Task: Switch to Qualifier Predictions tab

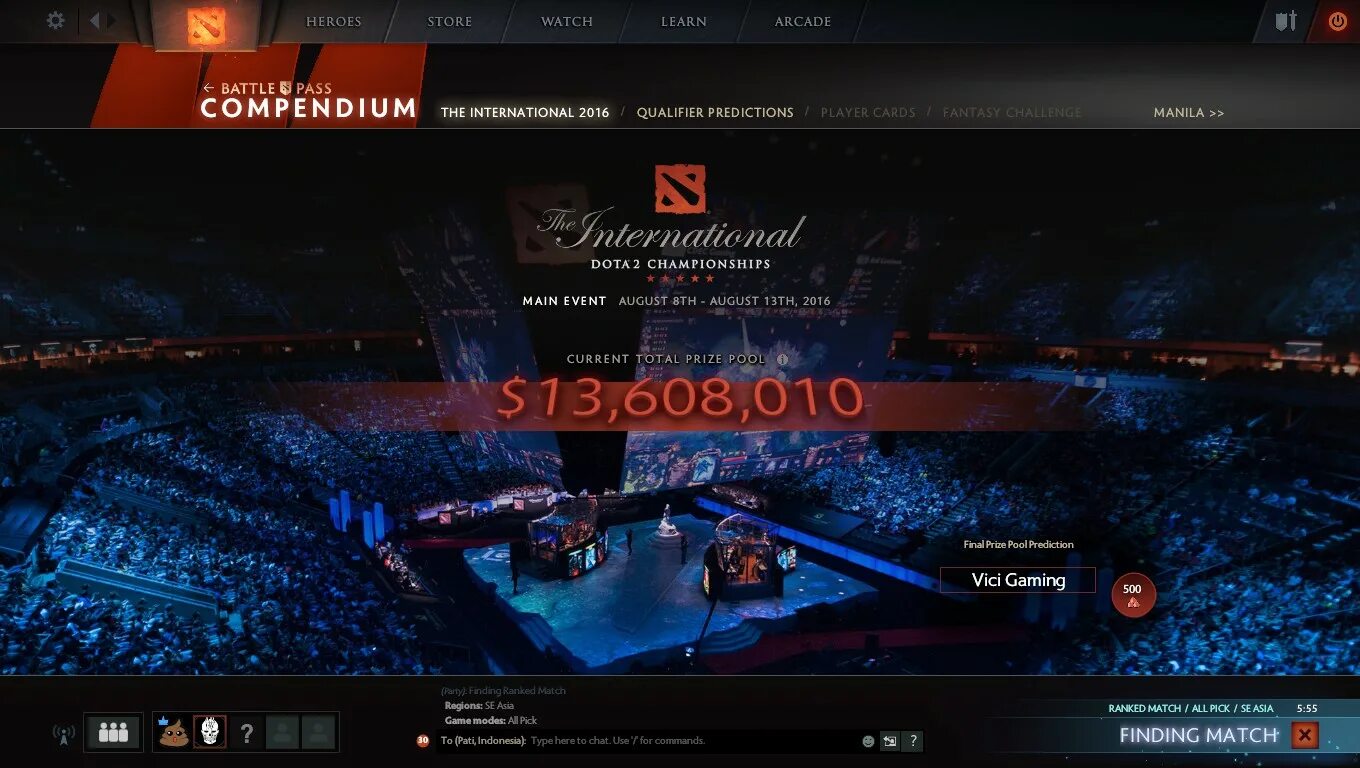Action: pos(715,113)
